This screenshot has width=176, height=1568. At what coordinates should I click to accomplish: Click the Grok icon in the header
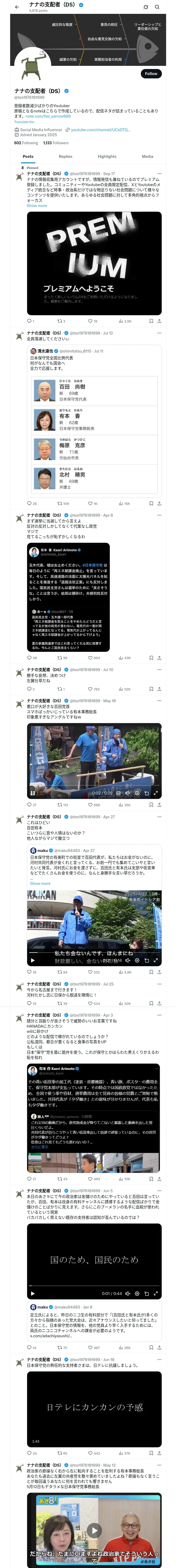146,7
